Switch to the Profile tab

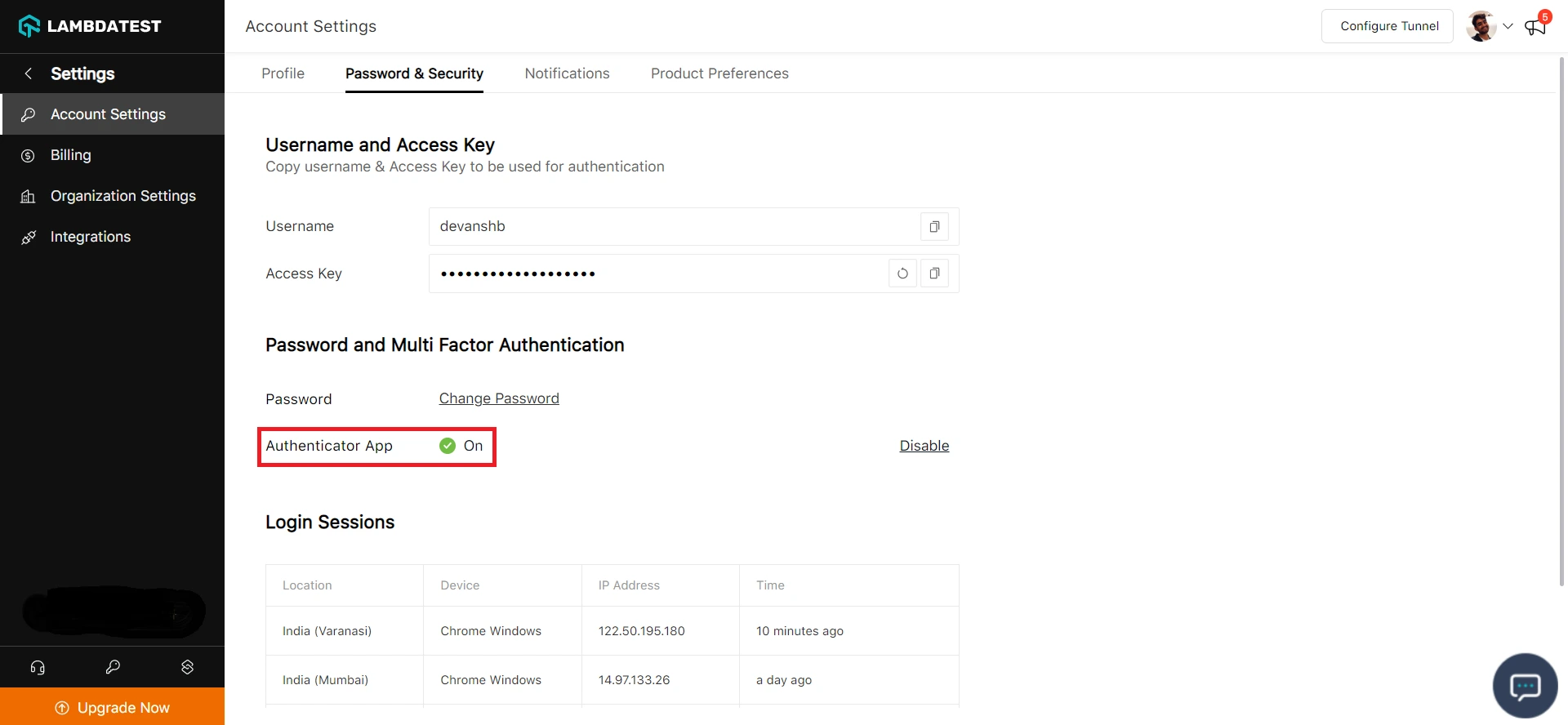(283, 73)
